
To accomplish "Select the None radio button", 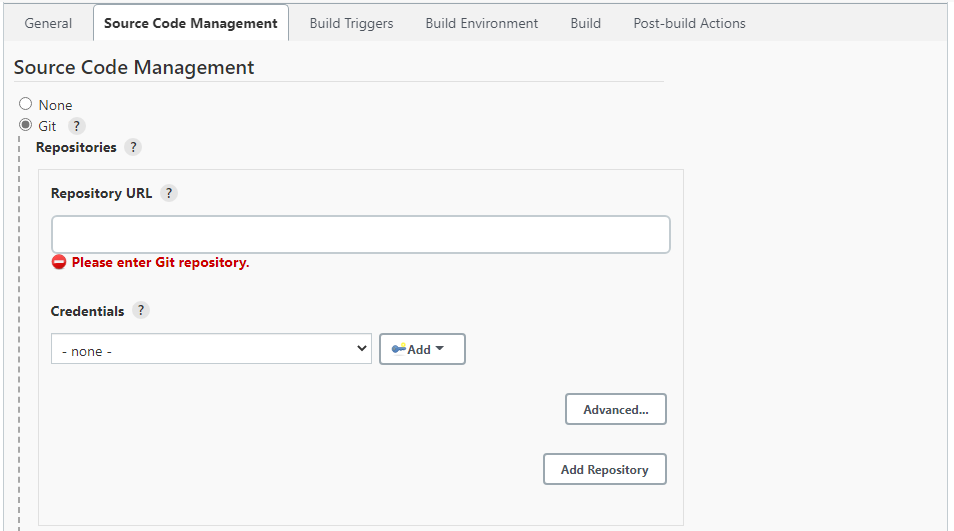I will point(26,104).
